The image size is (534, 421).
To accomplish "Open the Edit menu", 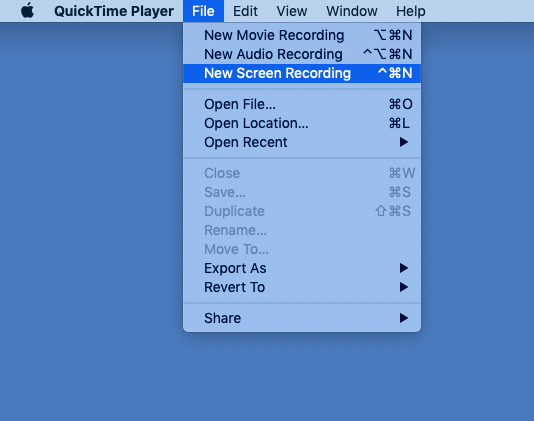I will tap(245, 11).
